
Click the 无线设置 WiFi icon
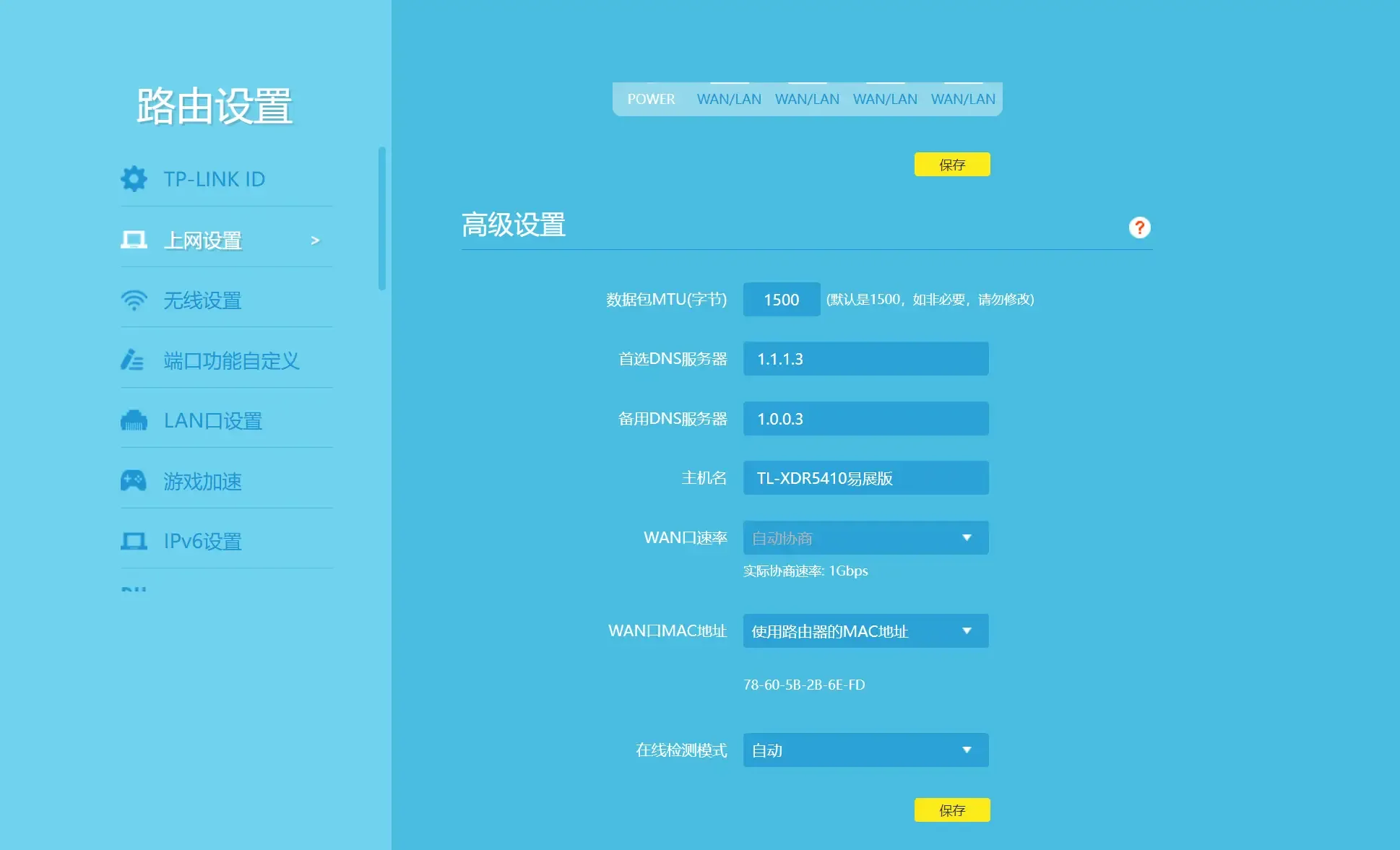[x=134, y=300]
